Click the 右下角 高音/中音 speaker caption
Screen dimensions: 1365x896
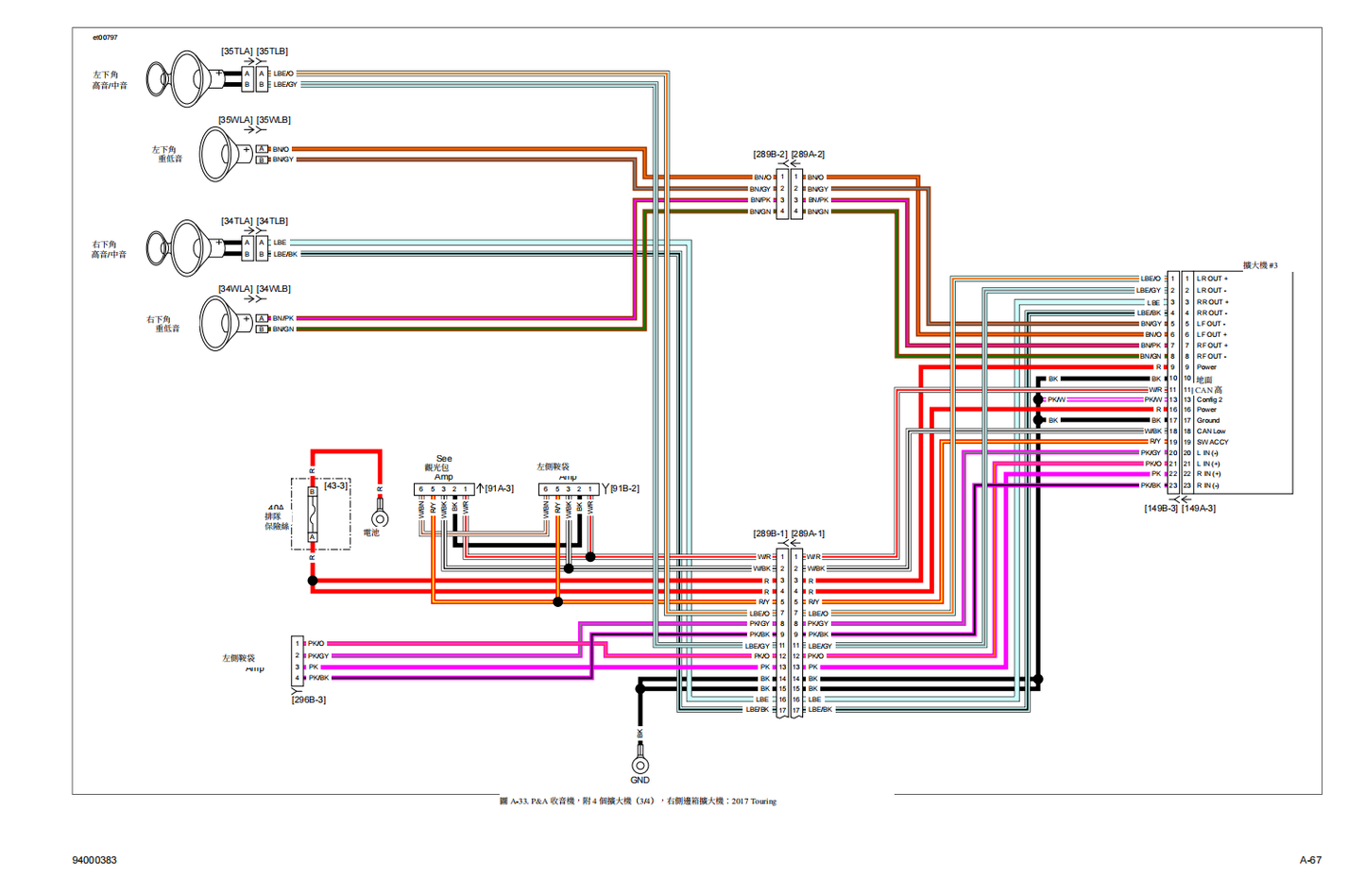(109, 249)
